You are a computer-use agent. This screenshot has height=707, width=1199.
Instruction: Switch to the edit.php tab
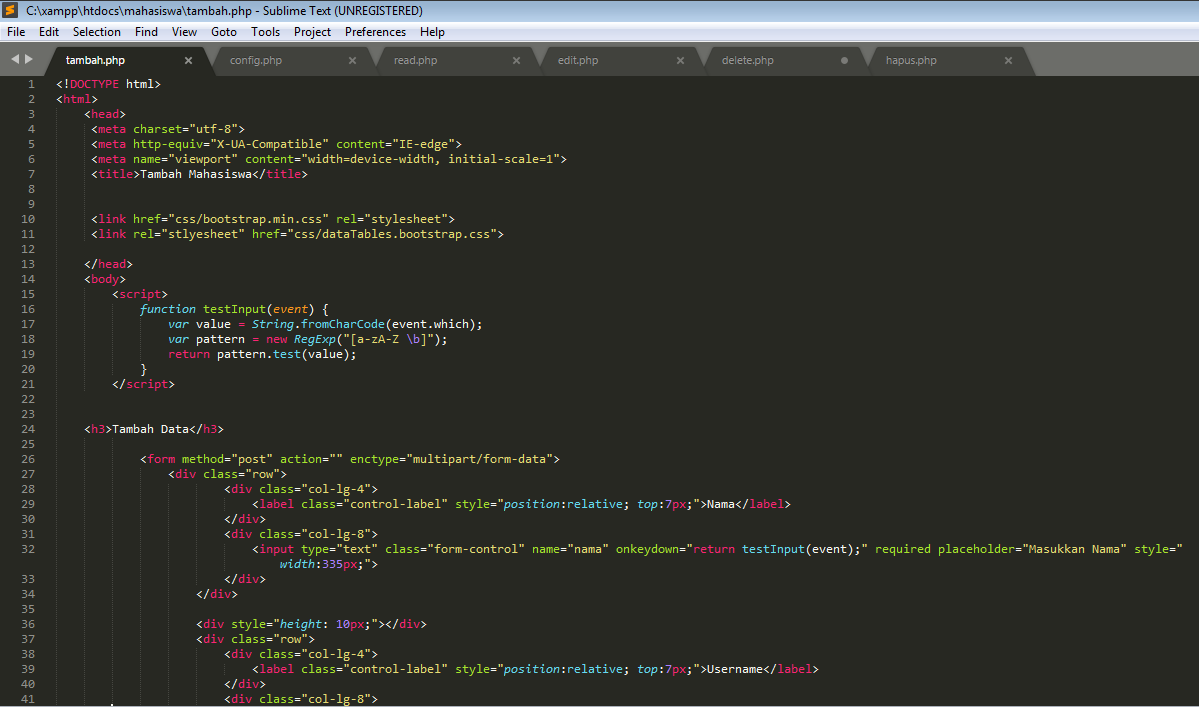578,60
